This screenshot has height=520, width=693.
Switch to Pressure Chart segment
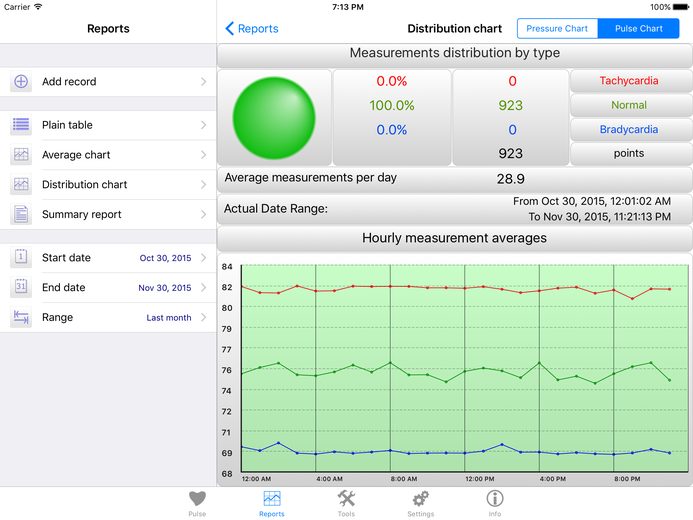[557, 28]
